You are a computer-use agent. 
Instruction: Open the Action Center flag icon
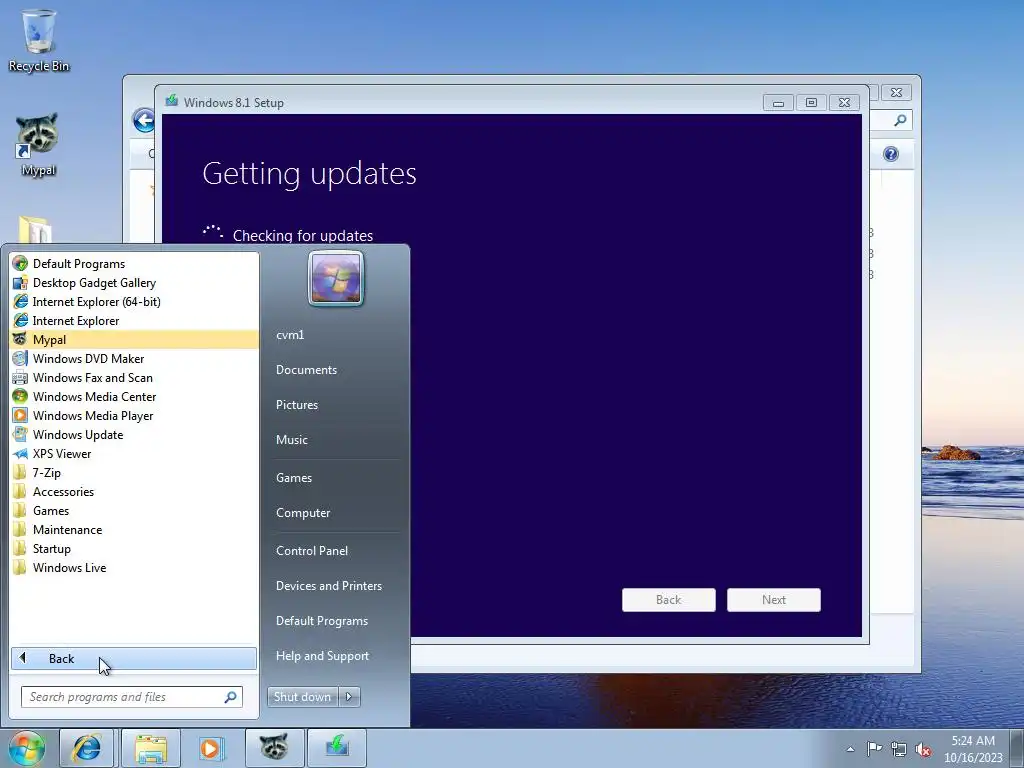pyautogui.click(x=874, y=748)
